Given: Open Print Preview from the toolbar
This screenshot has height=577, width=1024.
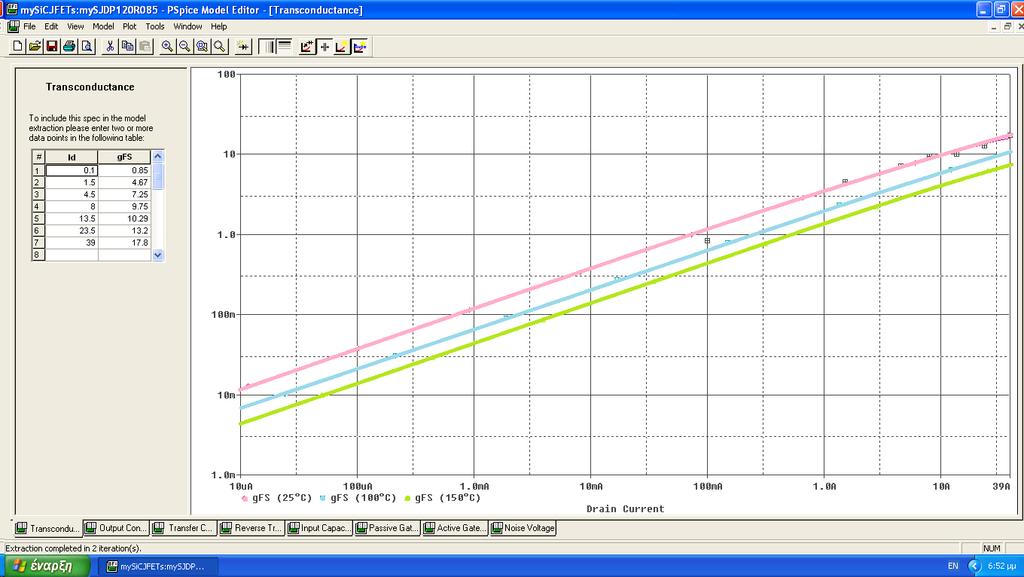Looking at the screenshot, I should tap(87, 46).
